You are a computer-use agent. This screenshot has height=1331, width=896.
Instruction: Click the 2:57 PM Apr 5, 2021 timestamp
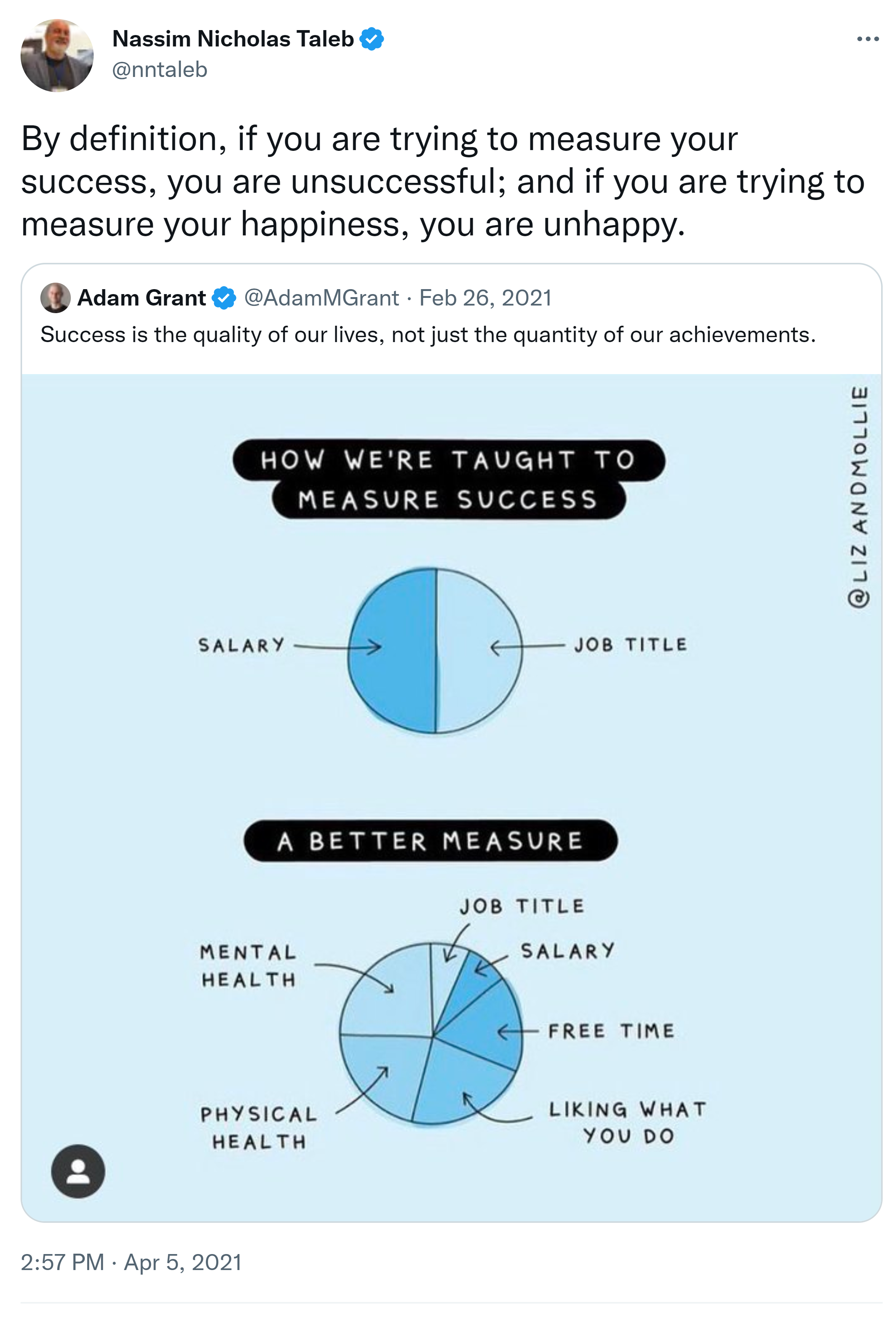pos(131,1262)
